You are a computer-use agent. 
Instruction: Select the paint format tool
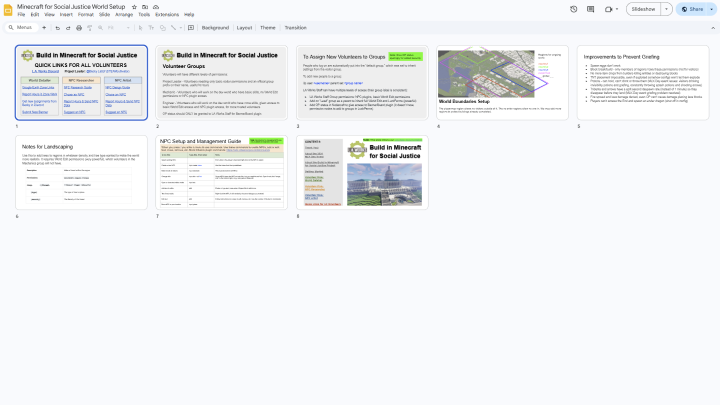click(90, 28)
